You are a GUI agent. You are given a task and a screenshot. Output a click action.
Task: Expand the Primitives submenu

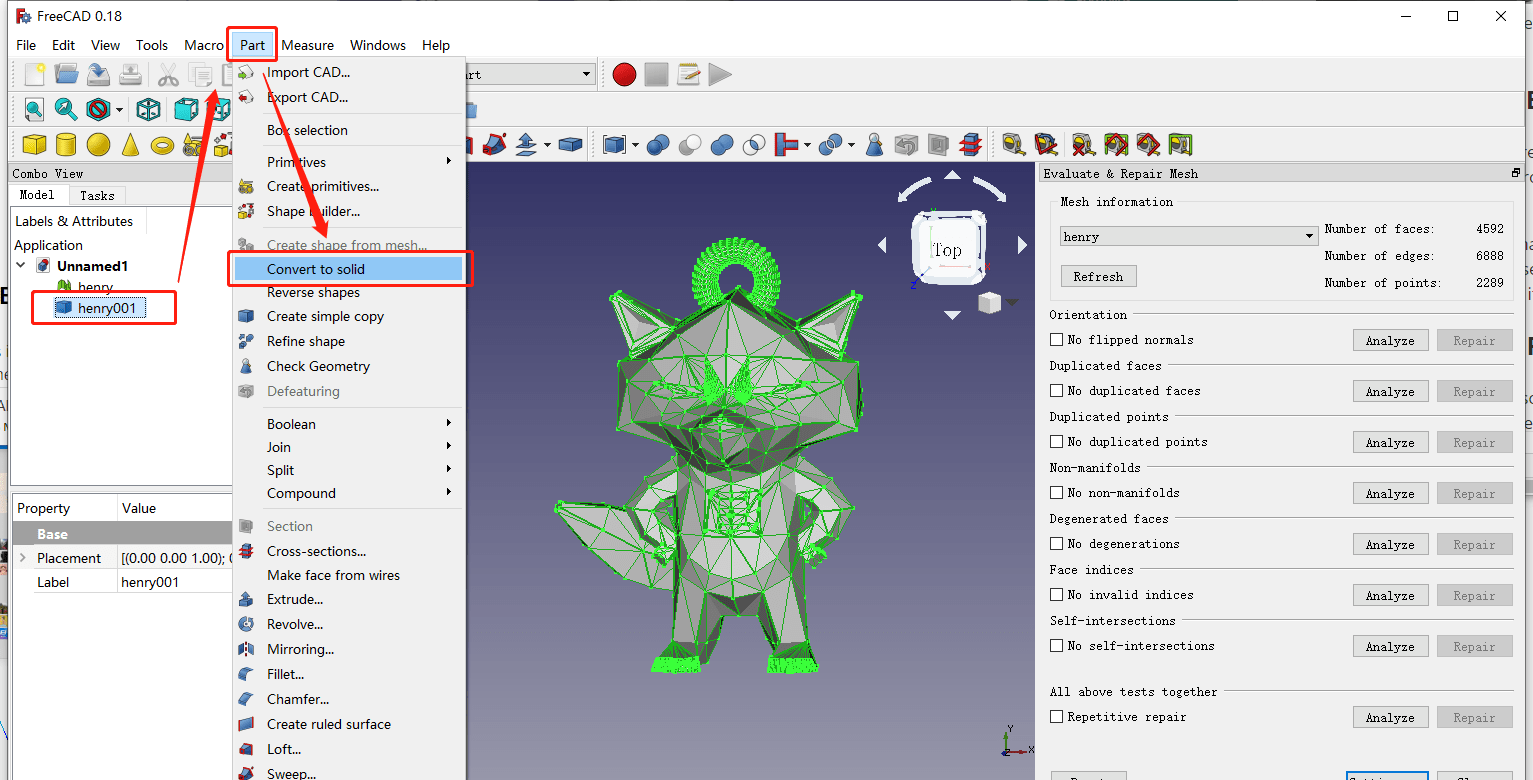click(297, 161)
